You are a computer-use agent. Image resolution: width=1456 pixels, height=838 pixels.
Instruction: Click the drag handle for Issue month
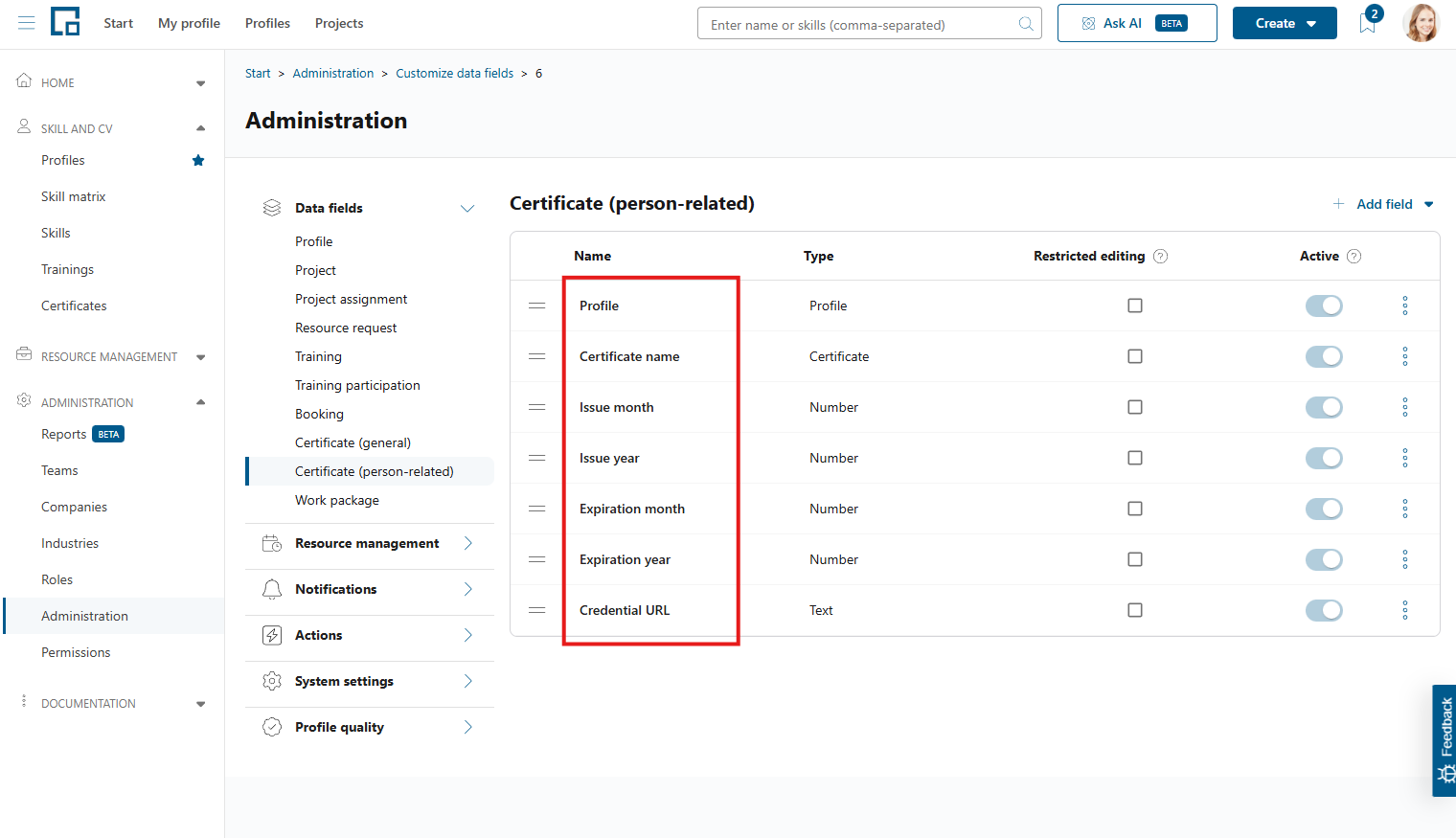(537, 407)
